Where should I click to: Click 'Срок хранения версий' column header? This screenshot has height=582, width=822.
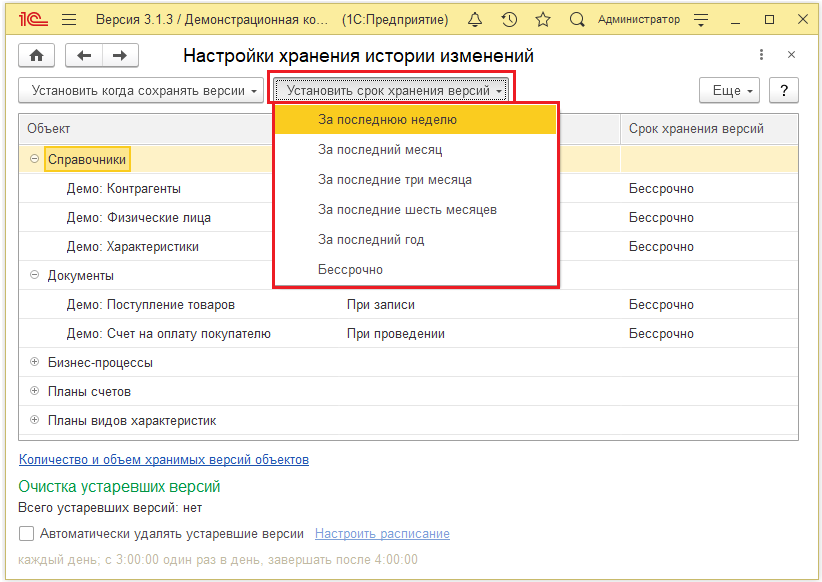[x=709, y=128]
